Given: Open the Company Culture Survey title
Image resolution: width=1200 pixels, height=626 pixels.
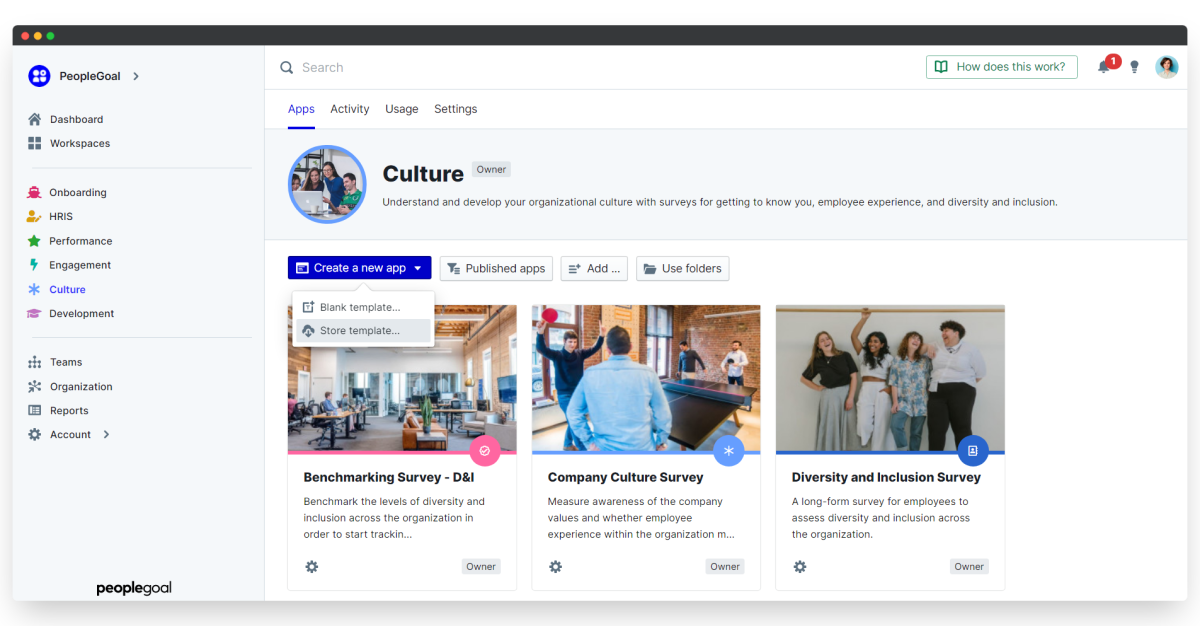Looking at the screenshot, I should point(626,478).
